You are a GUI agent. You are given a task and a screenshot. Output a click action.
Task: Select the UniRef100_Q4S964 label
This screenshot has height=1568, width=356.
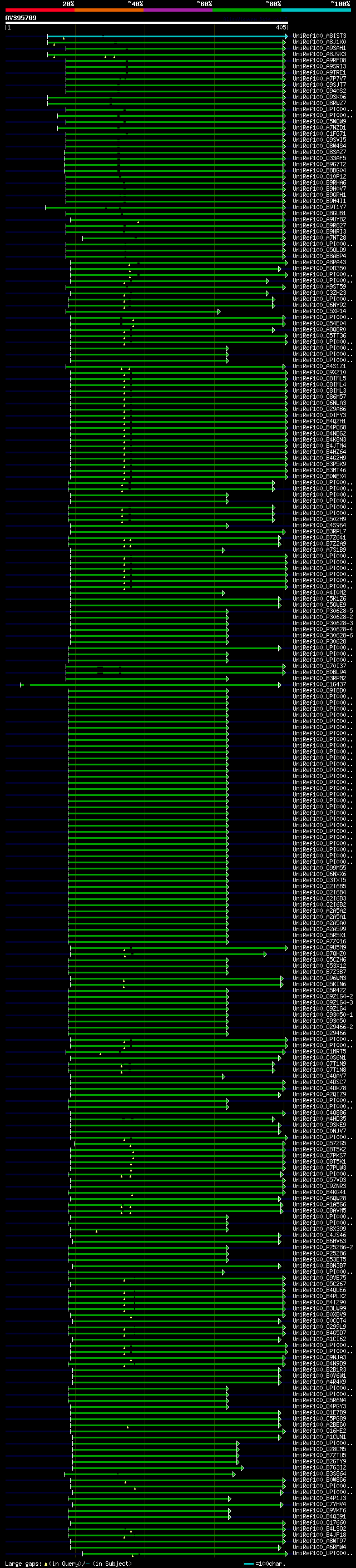(319, 525)
